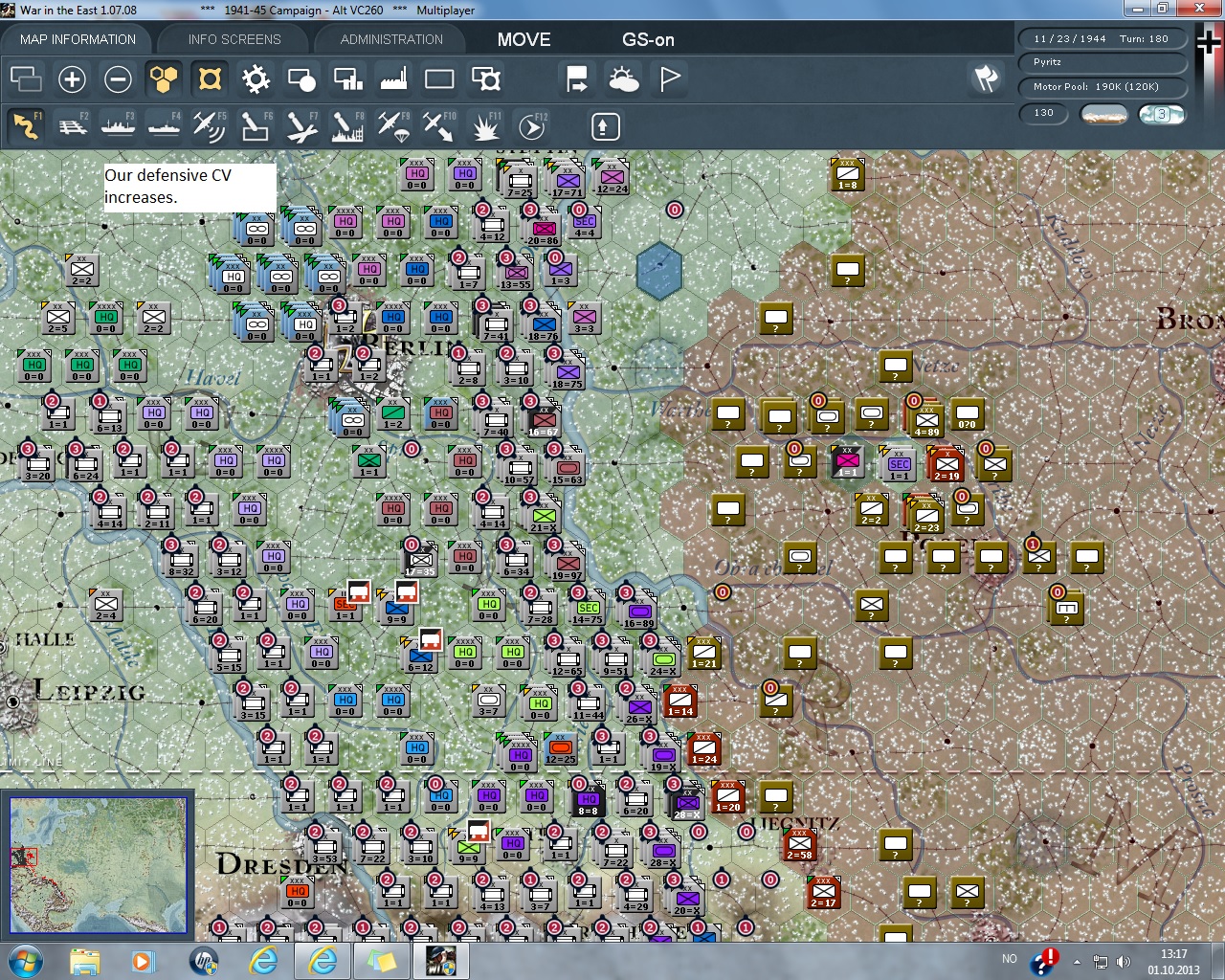
Task: Click the 130 value pill
Action: coord(1044,113)
